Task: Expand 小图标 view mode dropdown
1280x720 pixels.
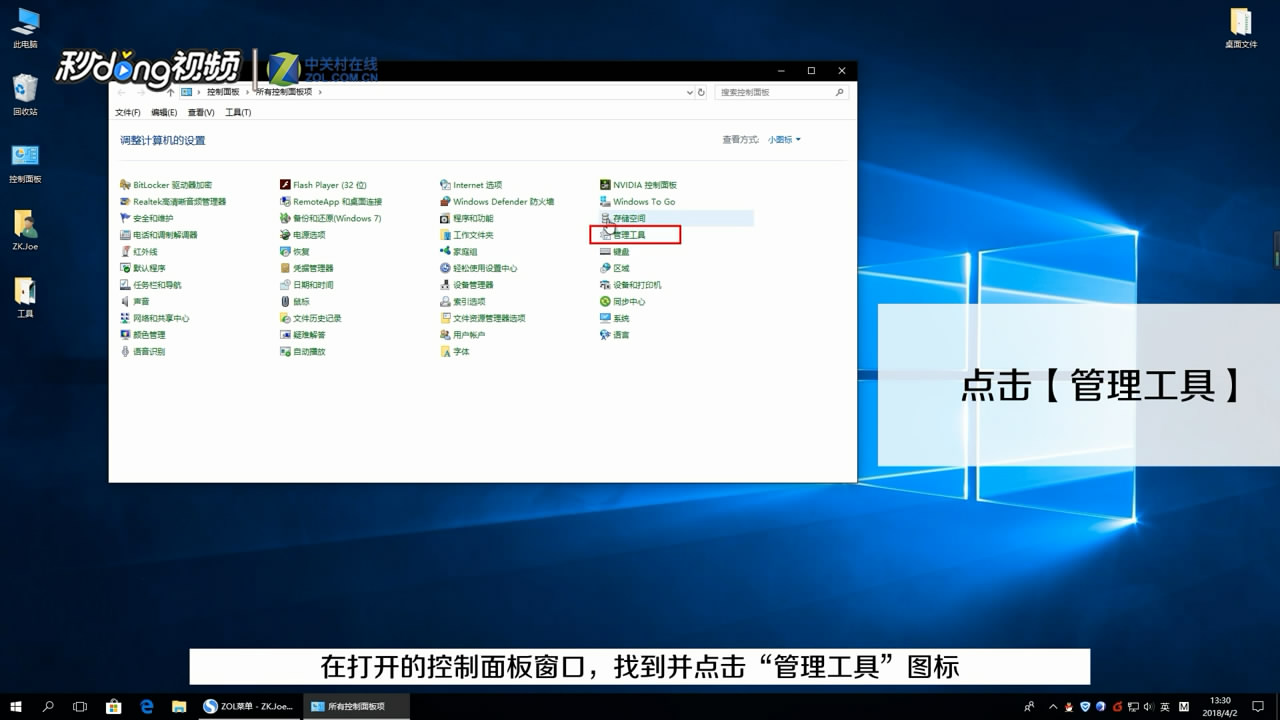Action: (784, 140)
